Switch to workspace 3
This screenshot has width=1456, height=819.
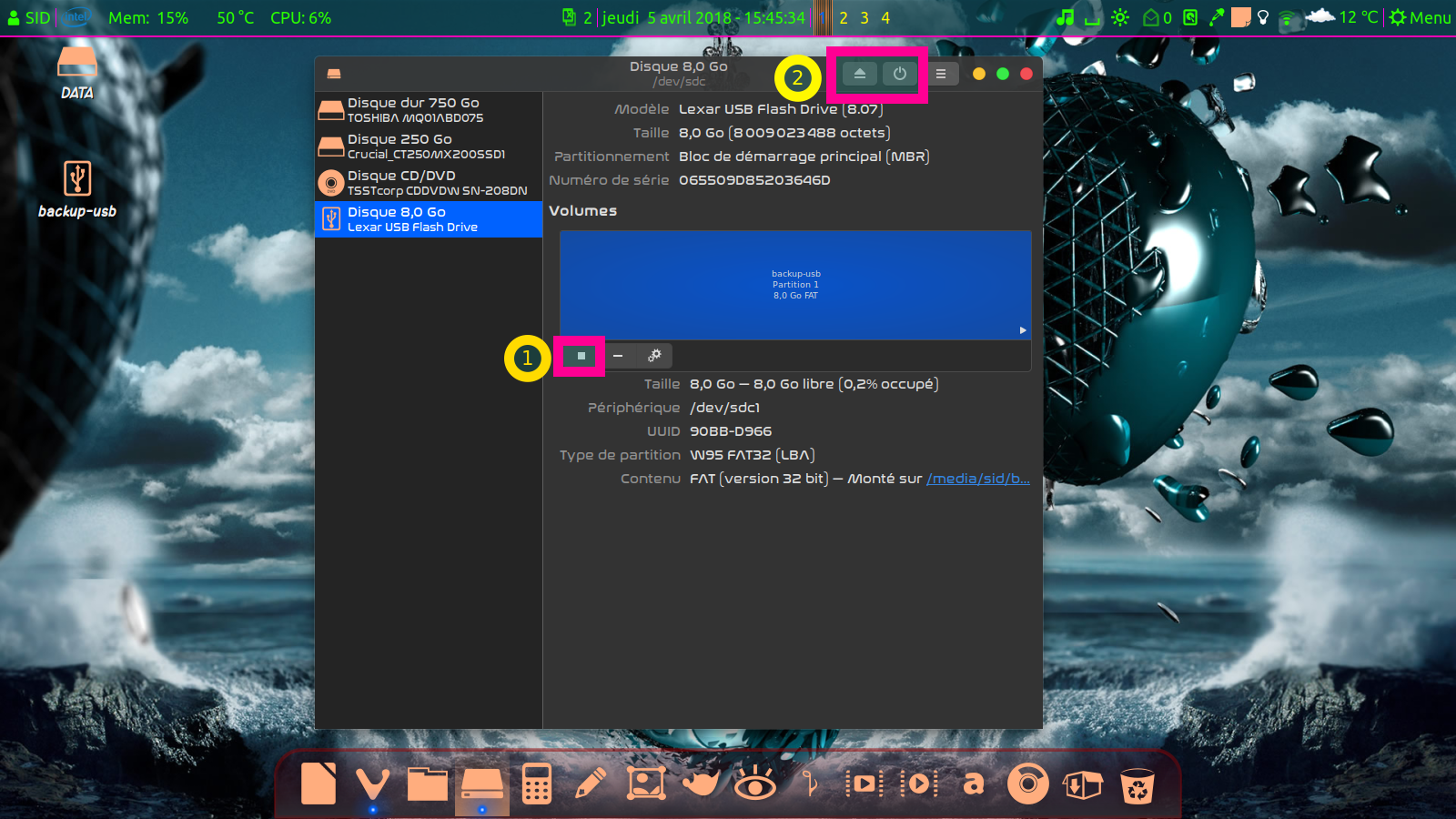[x=864, y=17]
